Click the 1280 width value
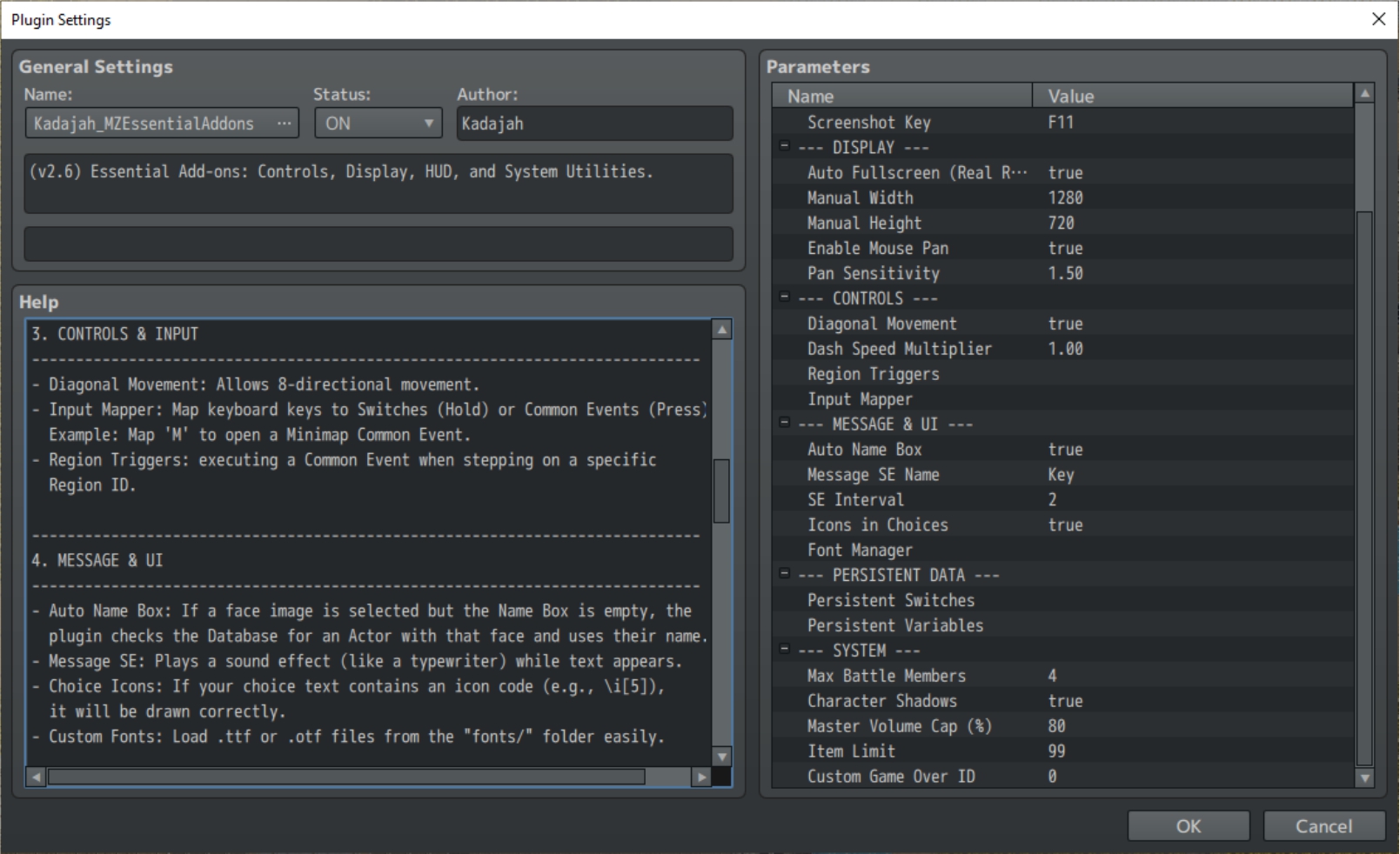Screen dimensions: 1400x854 [x=1065, y=197]
